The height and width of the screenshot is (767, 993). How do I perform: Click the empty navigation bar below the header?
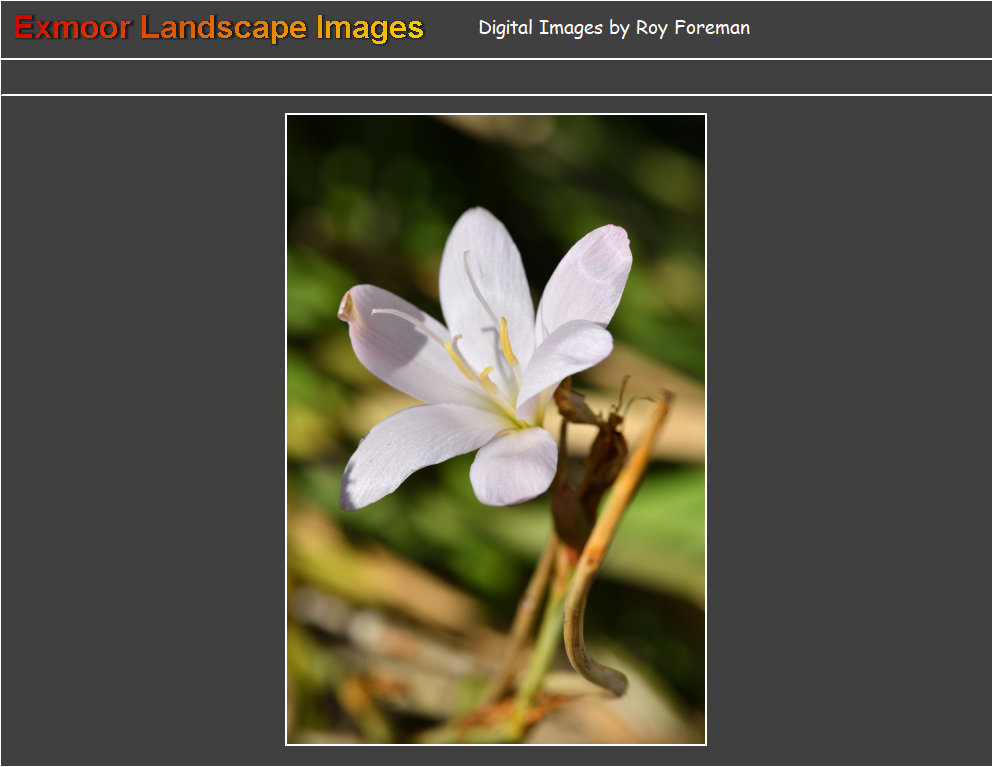coord(496,77)
